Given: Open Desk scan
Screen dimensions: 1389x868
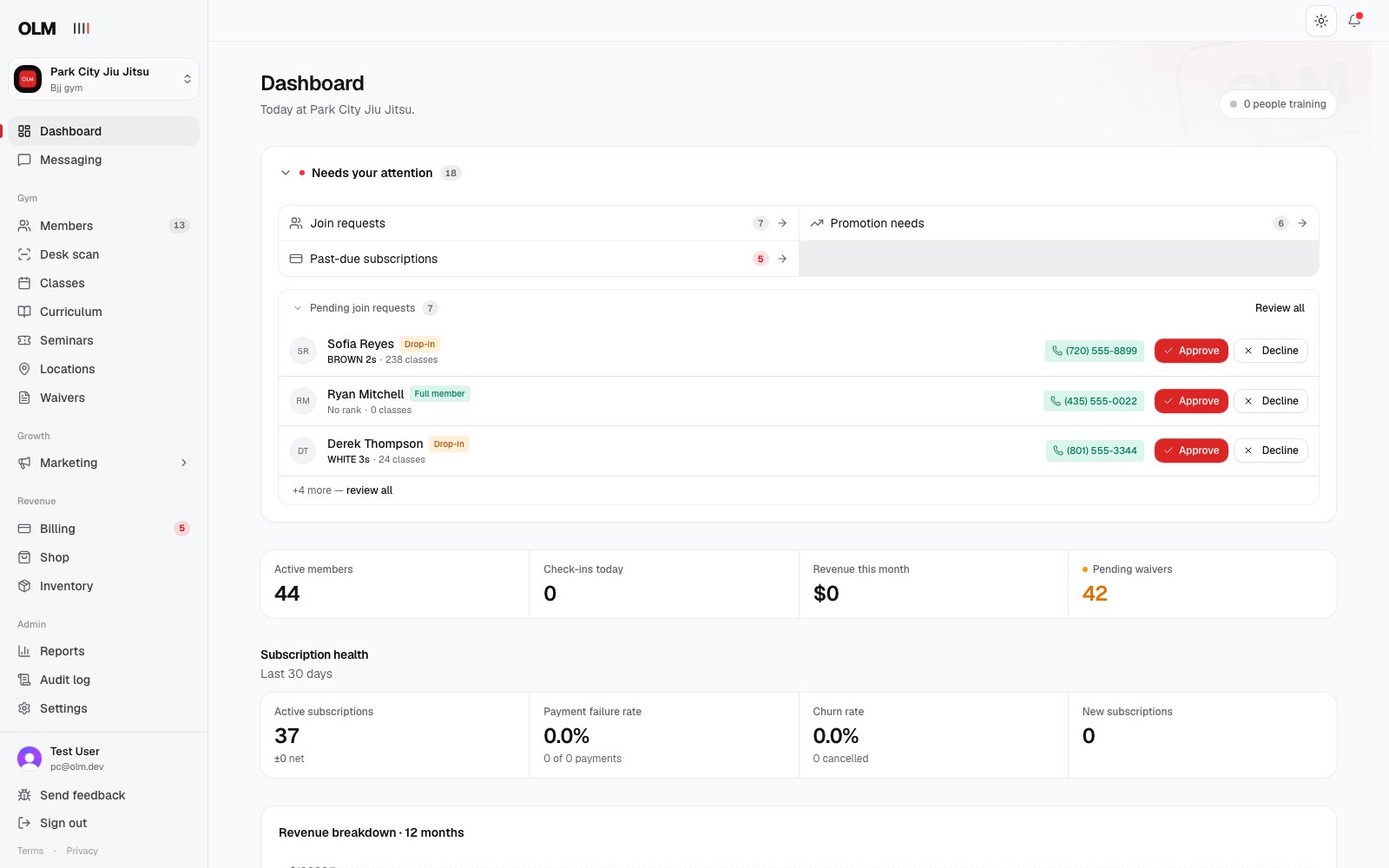Looking at the screenshot, I should 103,254.
